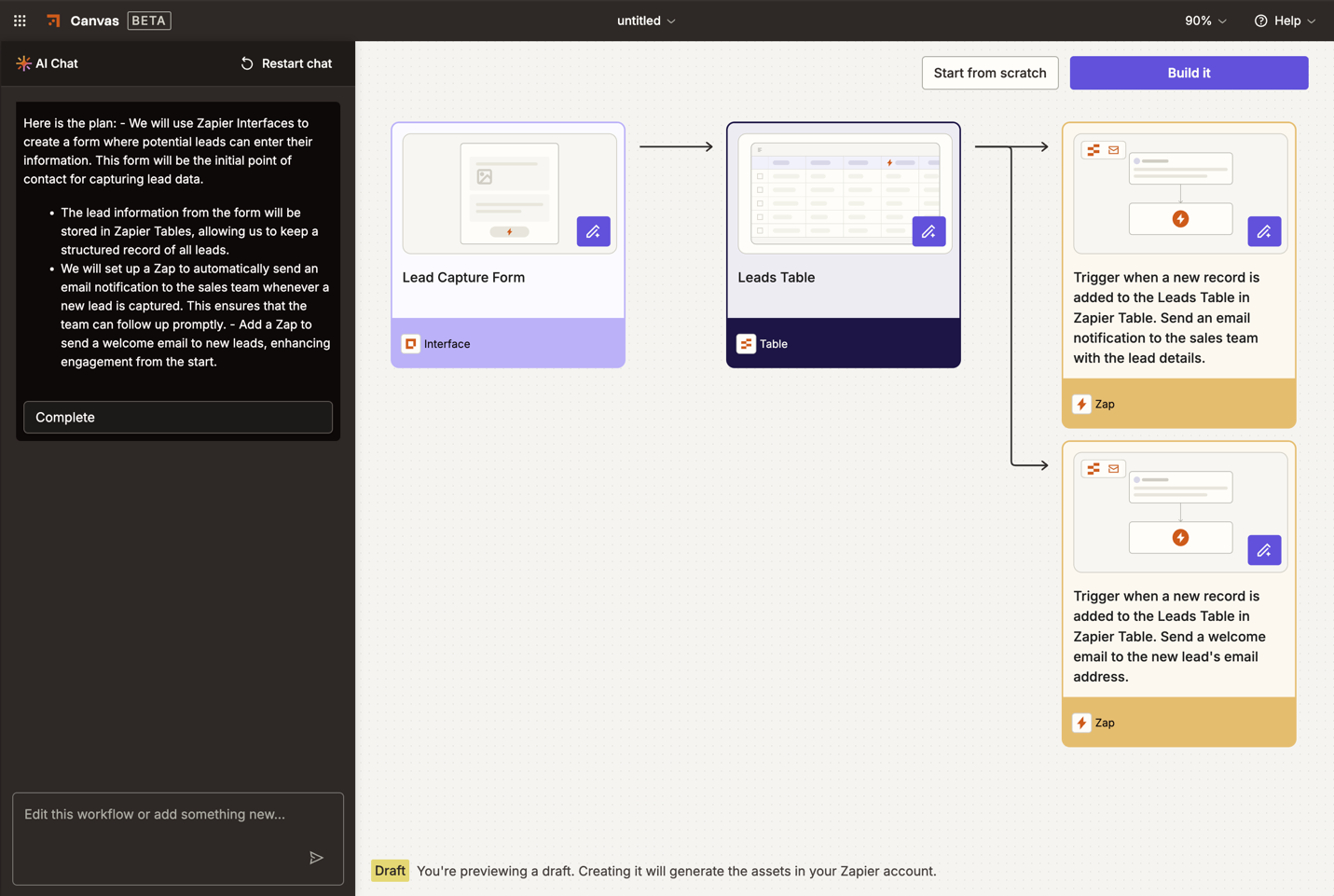Click the 'Here is the plan' message text
The width and height of the screenshot is (1334, 896).
[169, 150]
